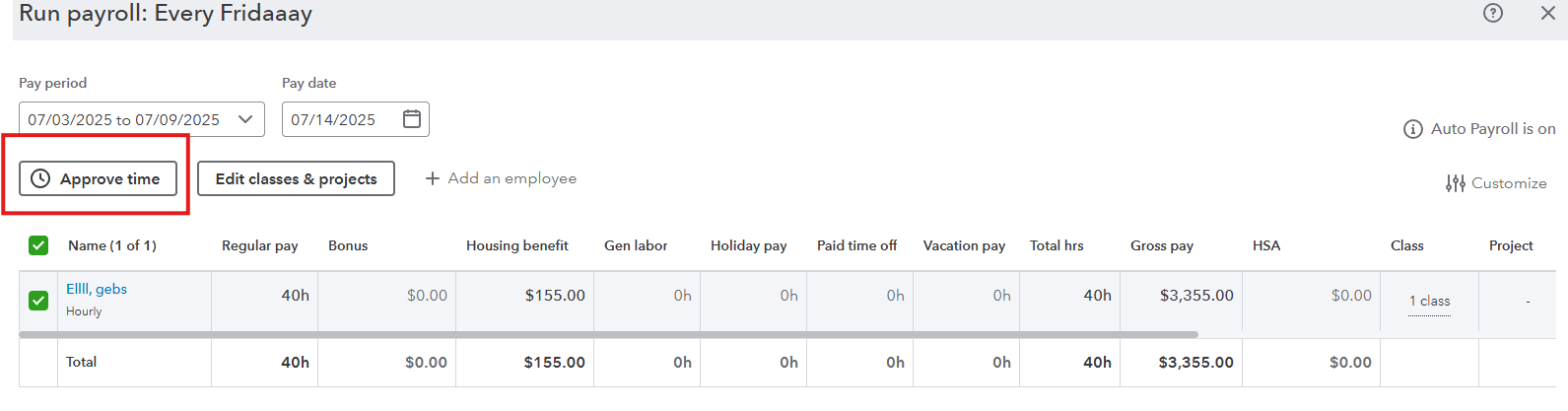Click the pay period dropdown chevron
Viewport: 1568px width, 411px height.
245,119
